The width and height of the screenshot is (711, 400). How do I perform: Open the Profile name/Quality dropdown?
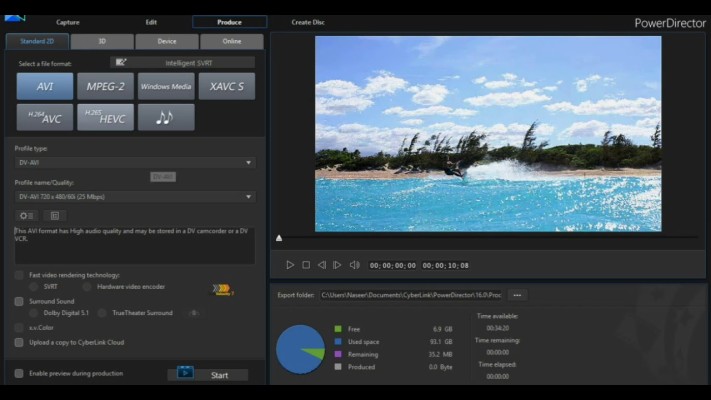(x=135, y=197)
